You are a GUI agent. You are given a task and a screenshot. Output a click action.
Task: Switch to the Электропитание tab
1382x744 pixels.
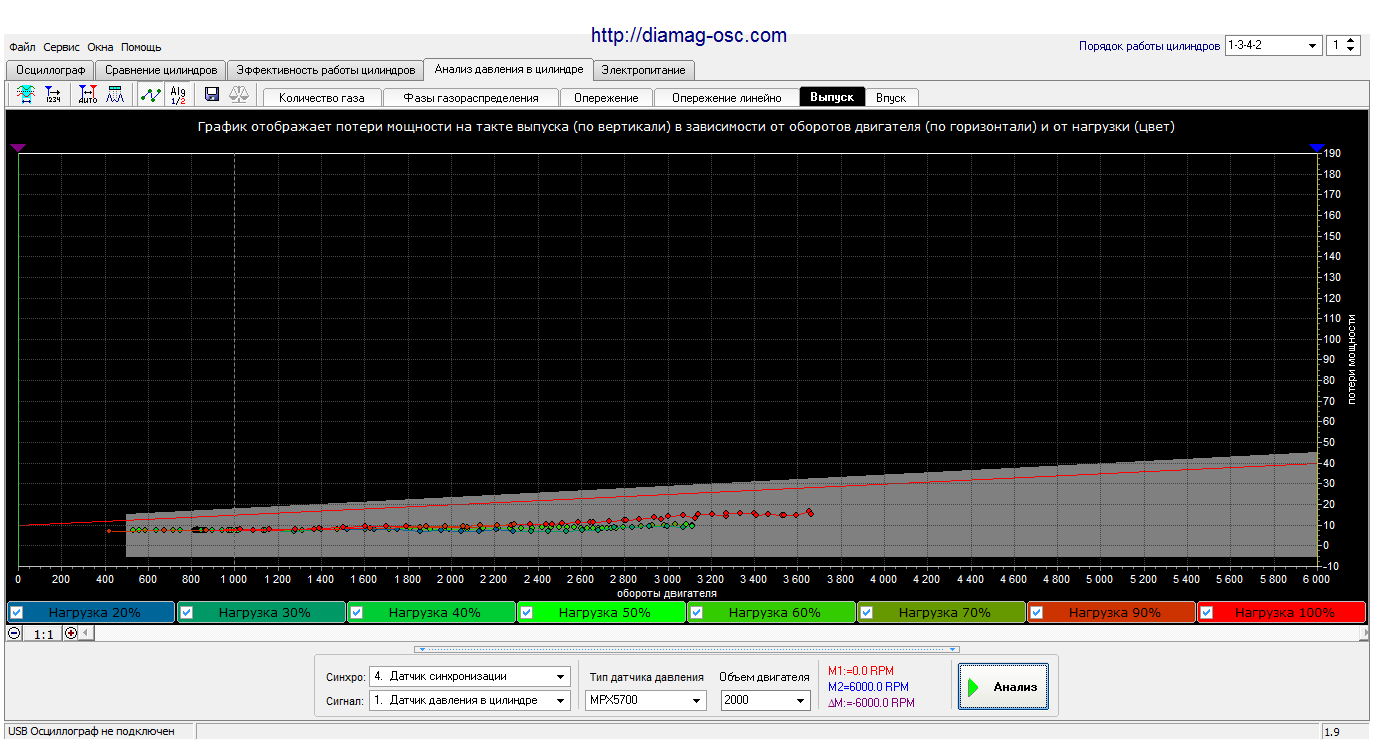coord(644,70)
